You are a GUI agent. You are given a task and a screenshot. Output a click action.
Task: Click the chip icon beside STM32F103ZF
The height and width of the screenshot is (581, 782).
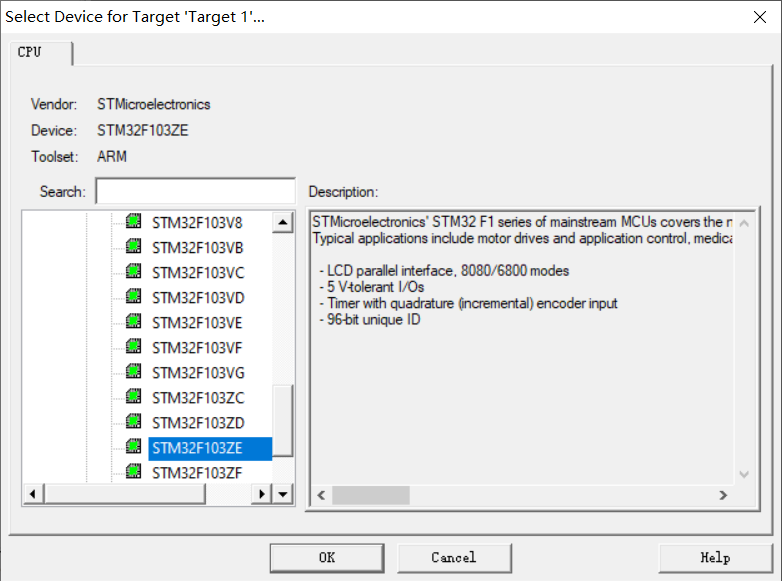coord(133,471)
